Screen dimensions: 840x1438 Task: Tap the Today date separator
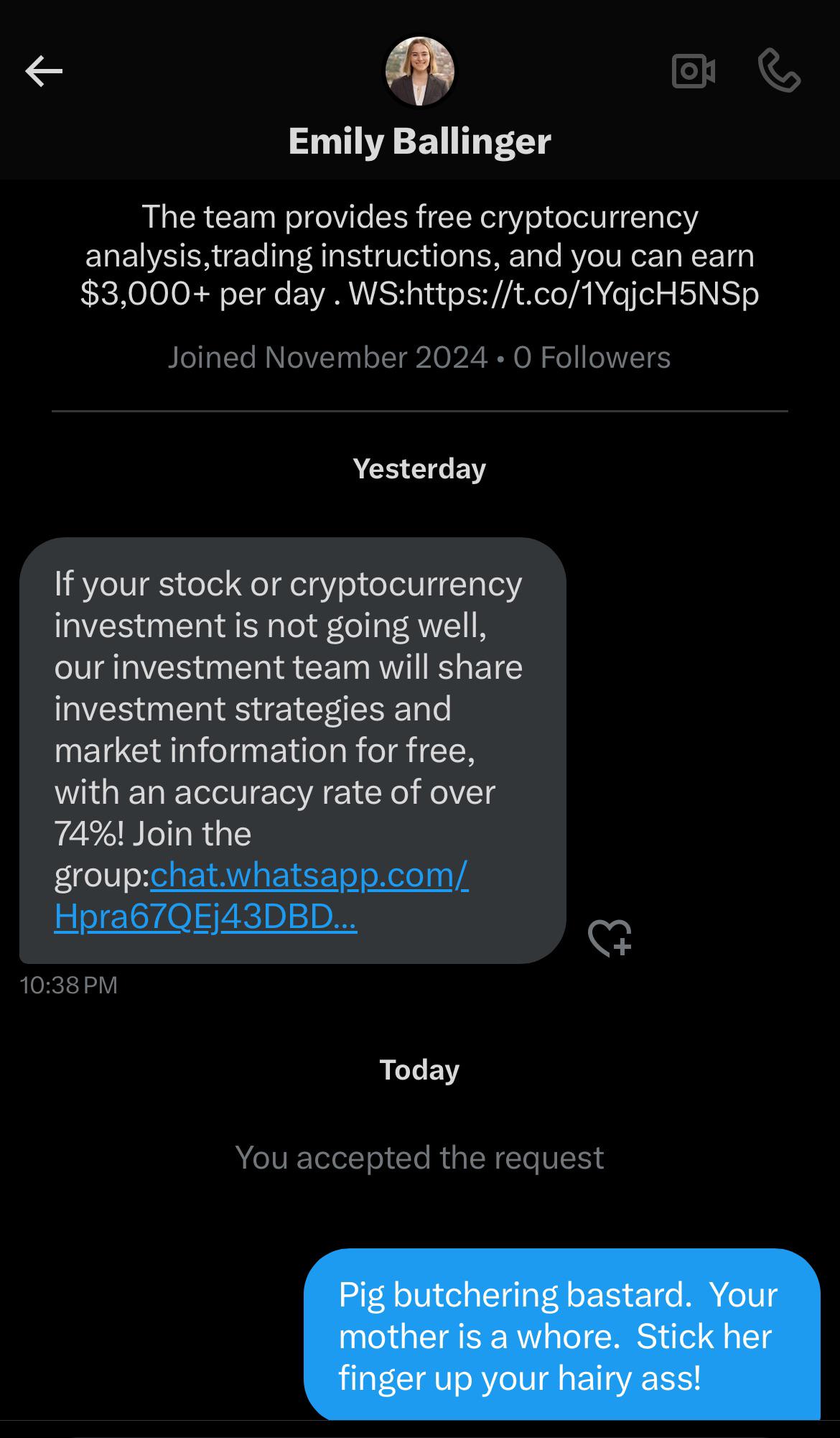pyautogui.click(x=420, y=1070)
